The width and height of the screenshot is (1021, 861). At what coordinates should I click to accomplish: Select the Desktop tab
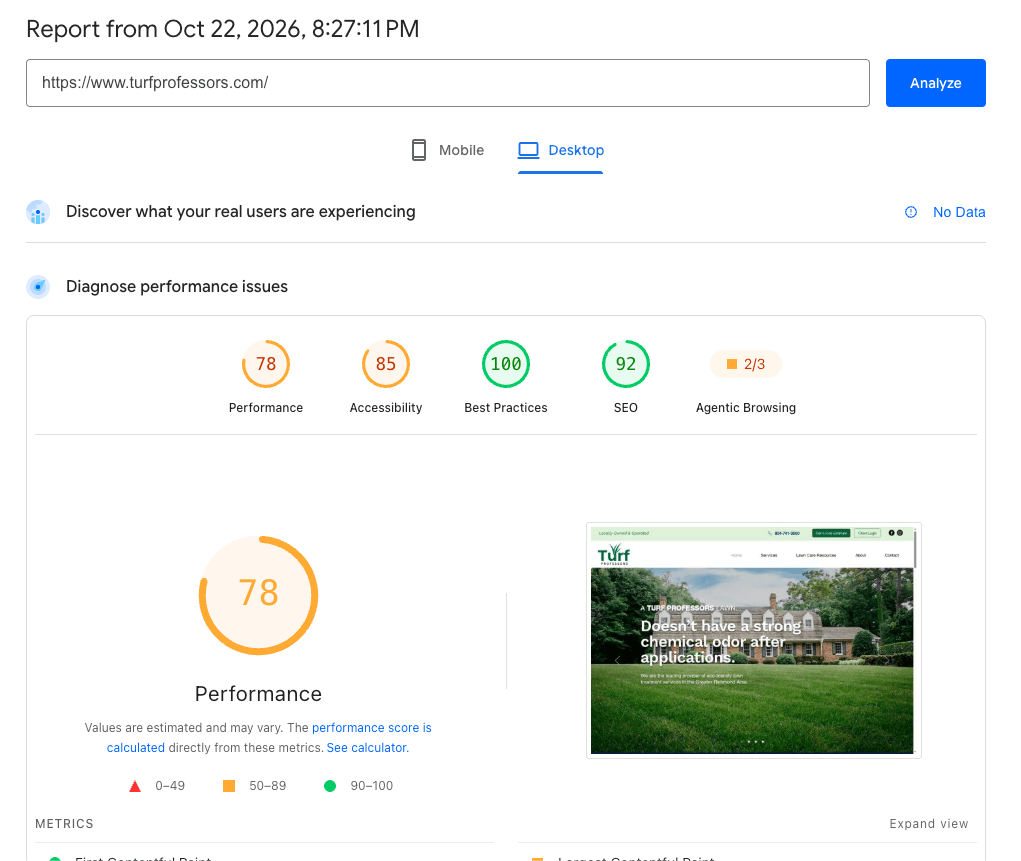(x=561, y=150)
